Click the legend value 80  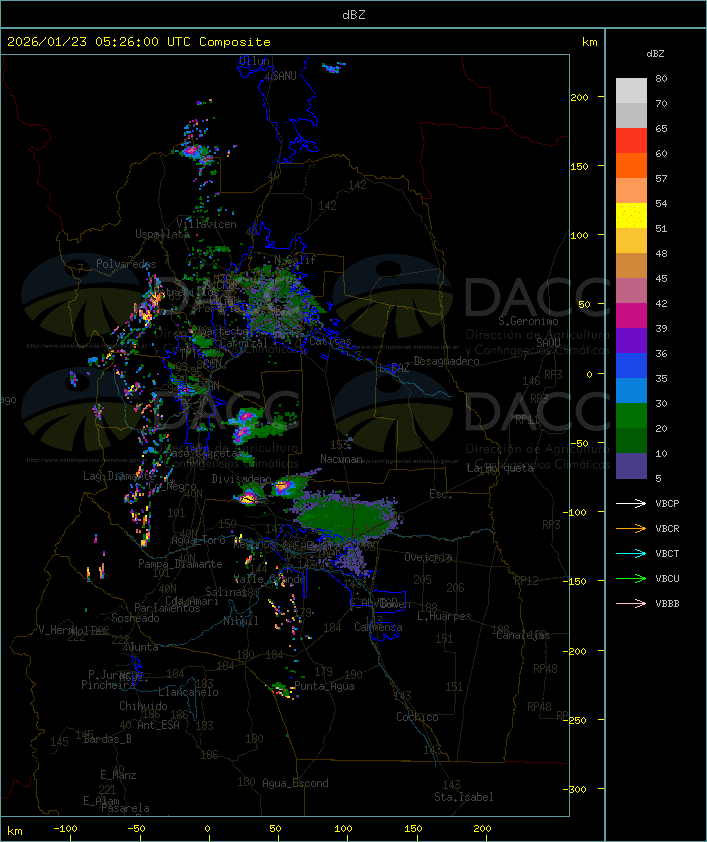pos(661,78)
